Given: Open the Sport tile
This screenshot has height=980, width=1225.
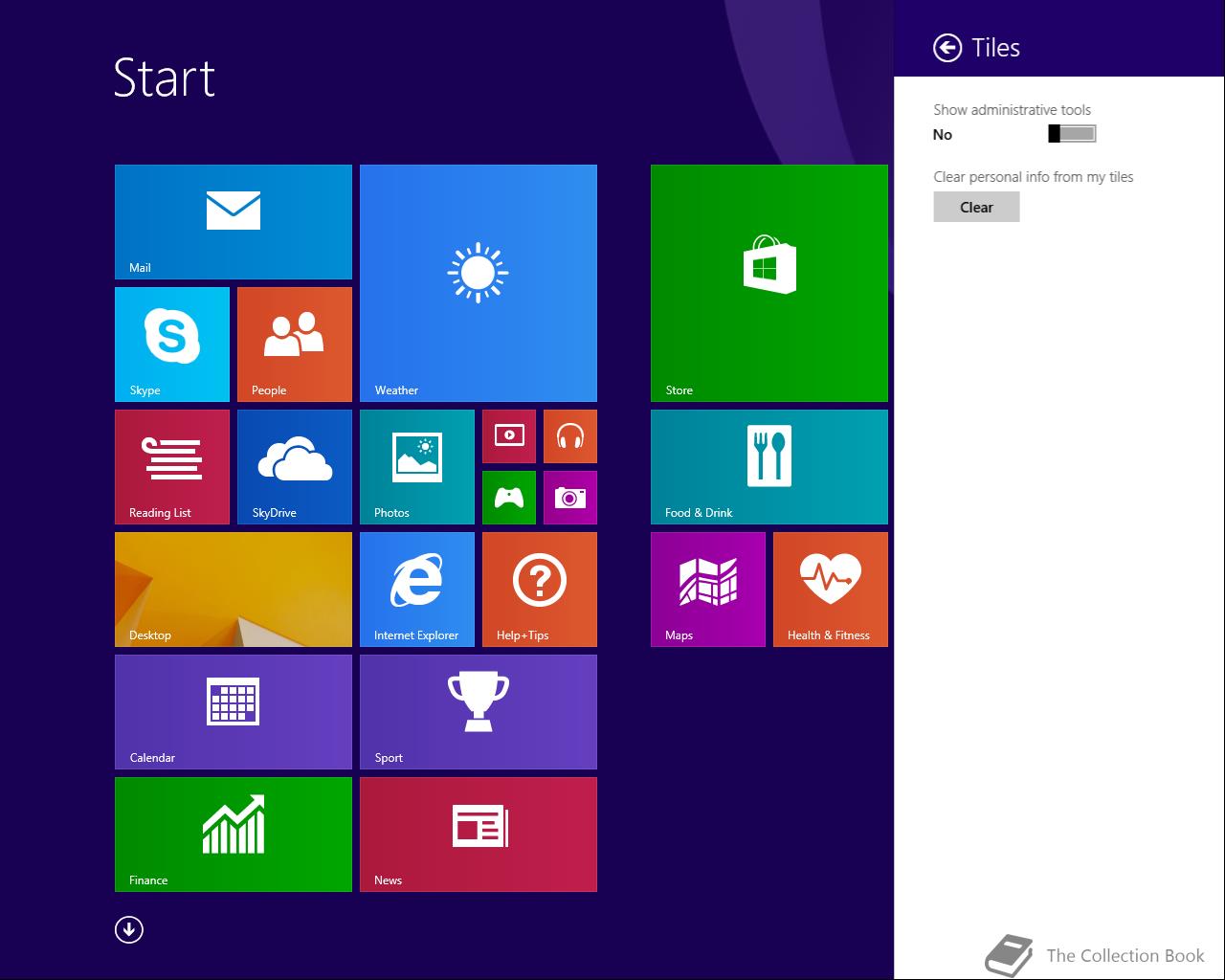Looking at the screenshot, I should click(479, 712).
